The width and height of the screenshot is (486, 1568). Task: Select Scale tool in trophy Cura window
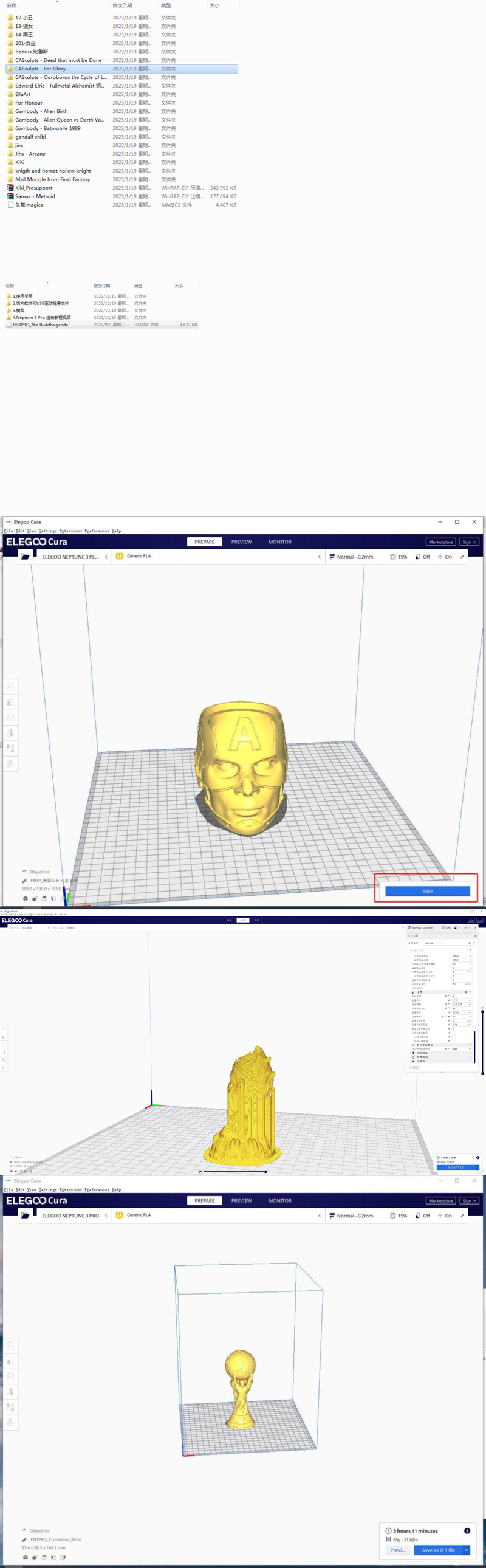pyautogui.click(x=10, y=1360)
